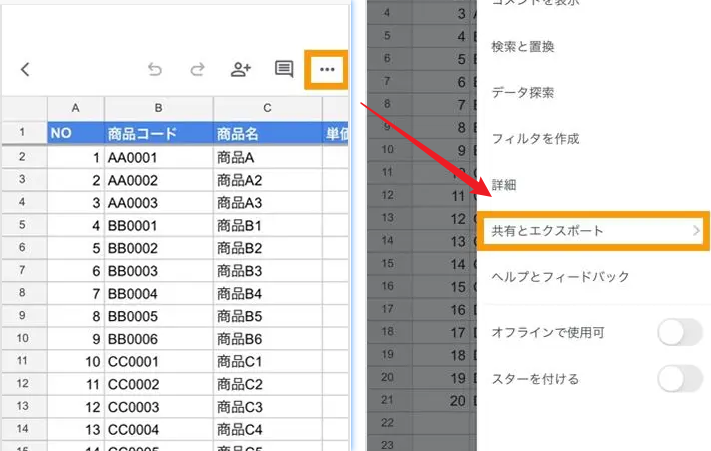The height and width of the screenshot is (451, 711).
Task: Open the three-dot more menu
Action: tap(327, 69)
